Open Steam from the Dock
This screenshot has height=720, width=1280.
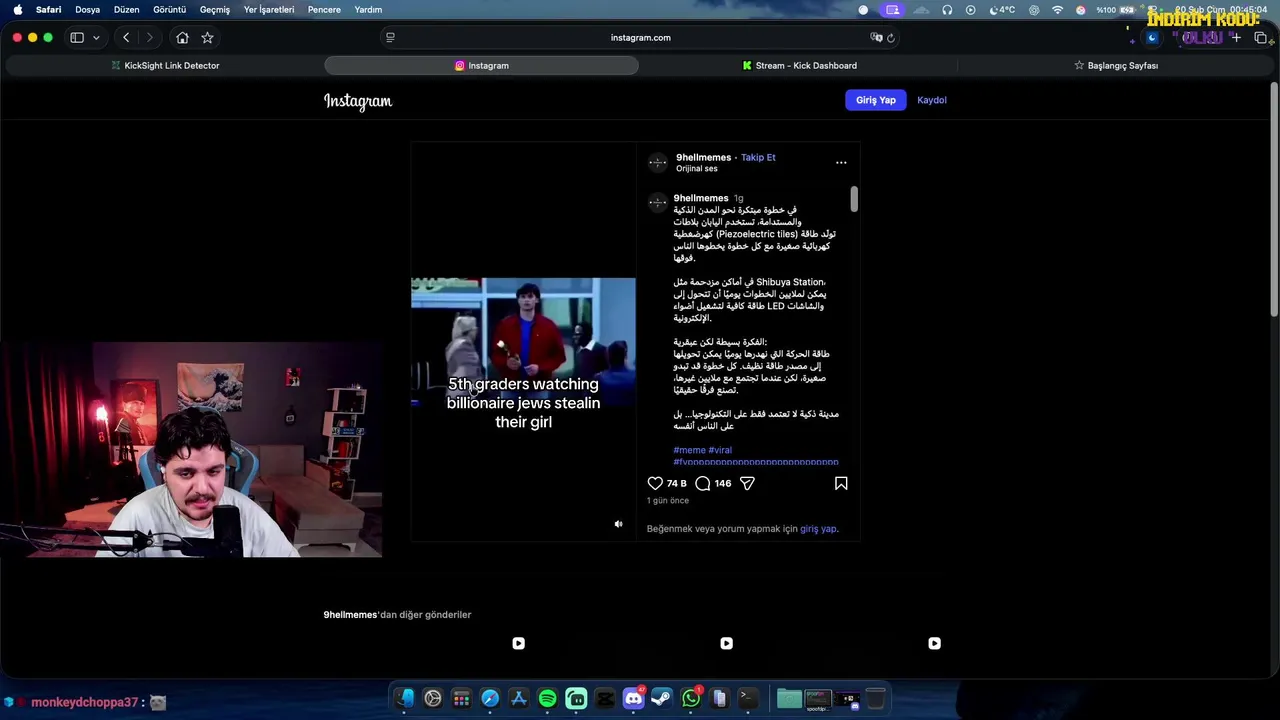(662, 699)
